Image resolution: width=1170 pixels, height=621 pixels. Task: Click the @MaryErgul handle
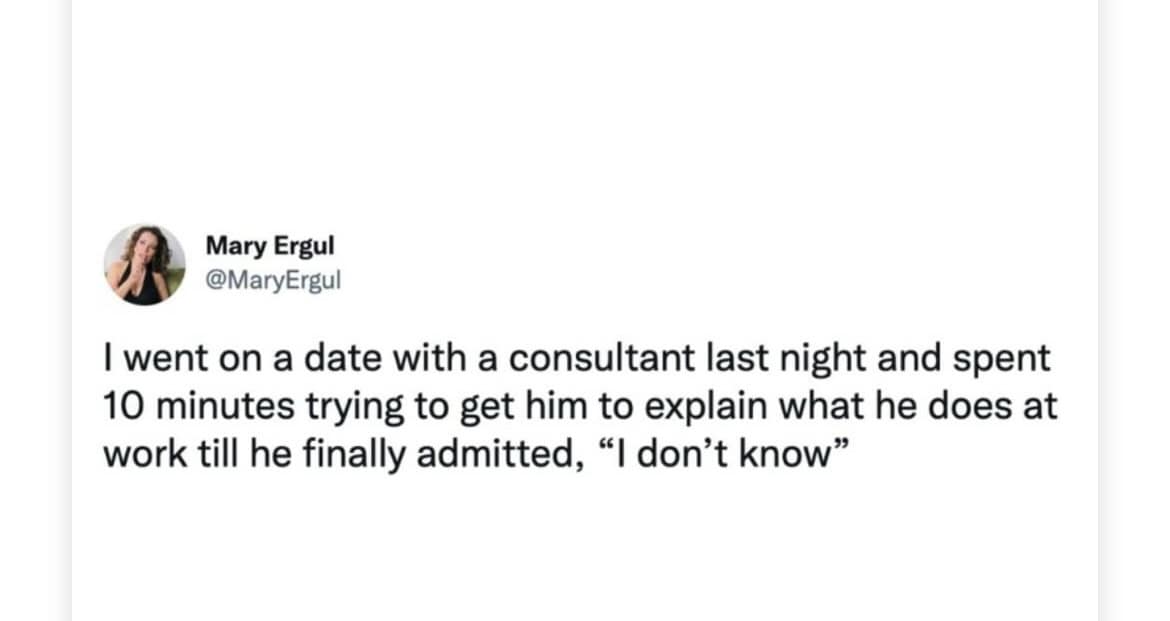tap(273, 279)
